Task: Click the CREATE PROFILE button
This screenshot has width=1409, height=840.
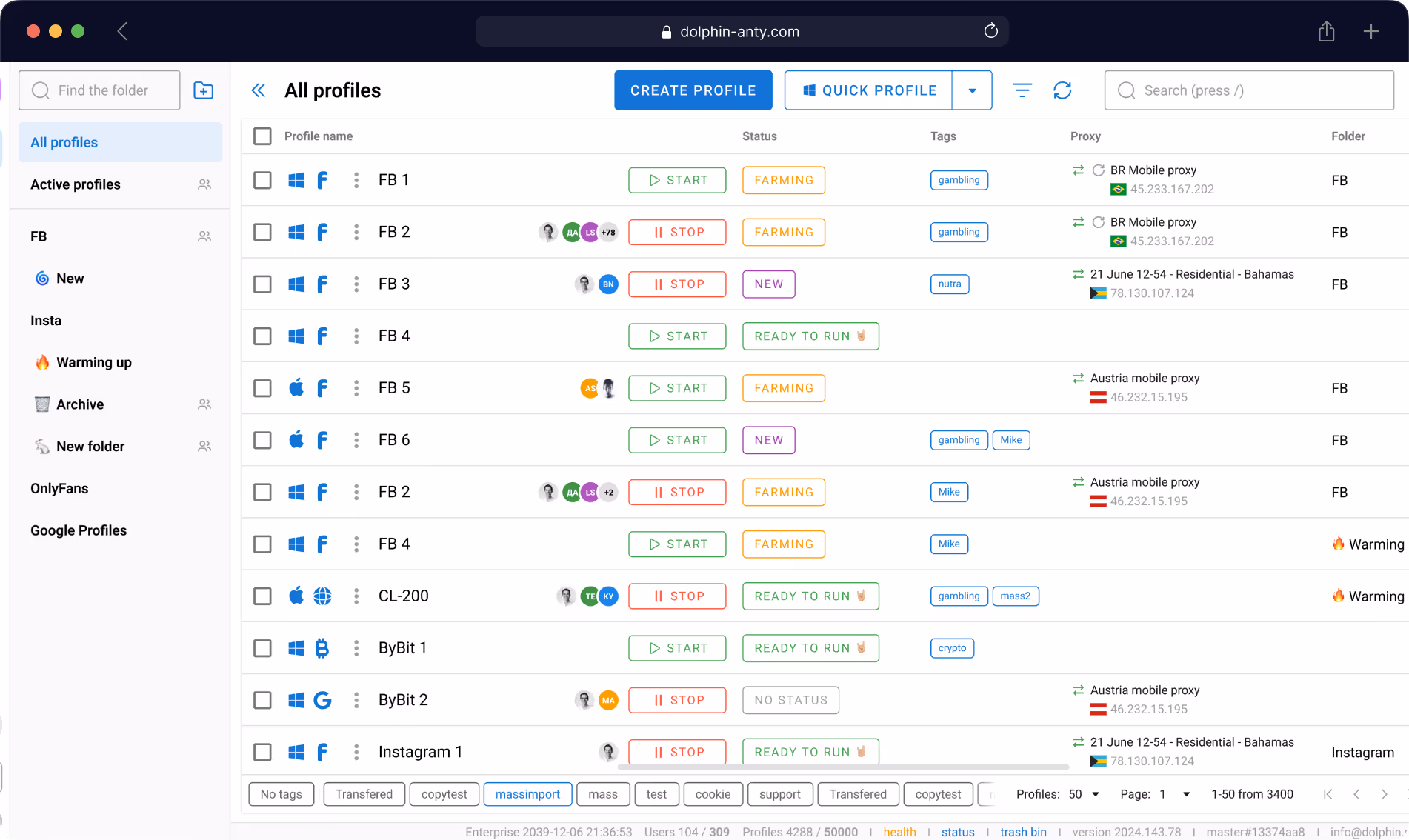Action: click(x=693, y=90)
